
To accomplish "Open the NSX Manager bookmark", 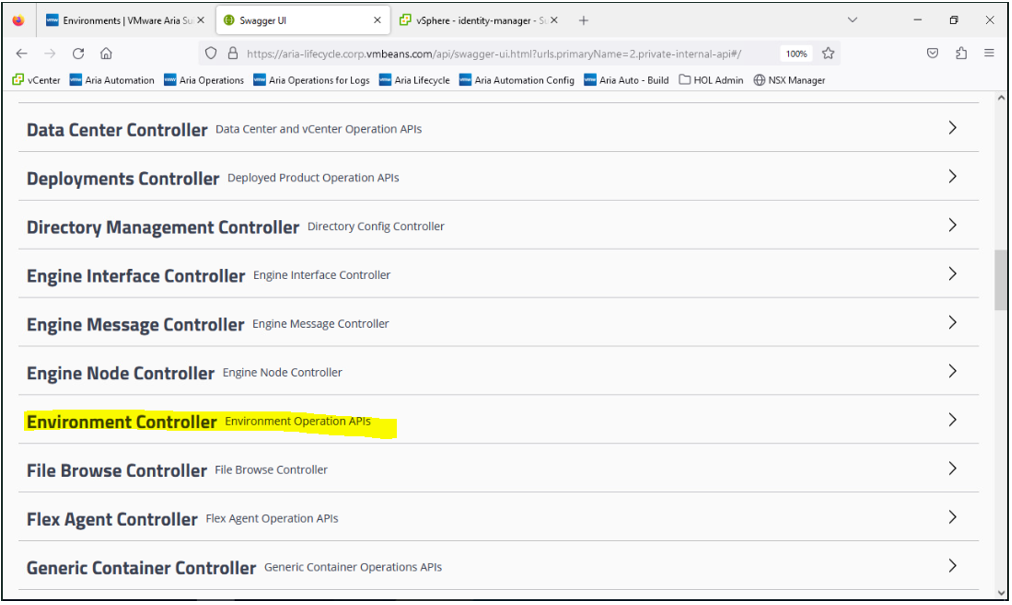I will 789,80.
